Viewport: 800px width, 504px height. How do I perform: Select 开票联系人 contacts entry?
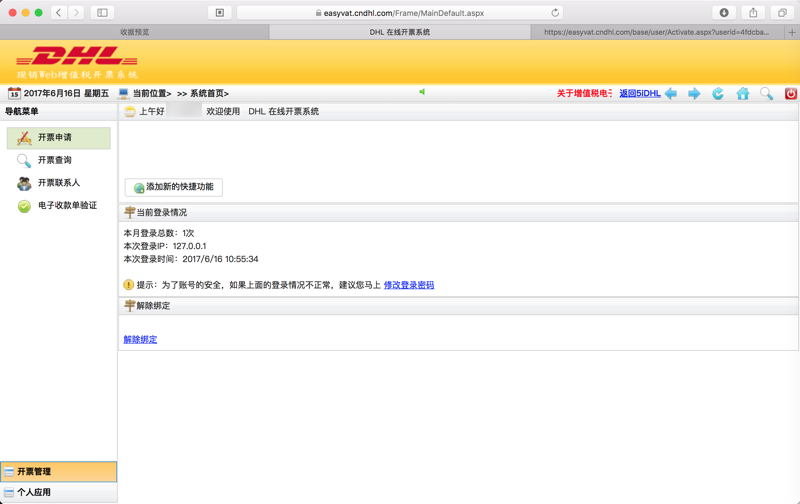coord(59,183)
